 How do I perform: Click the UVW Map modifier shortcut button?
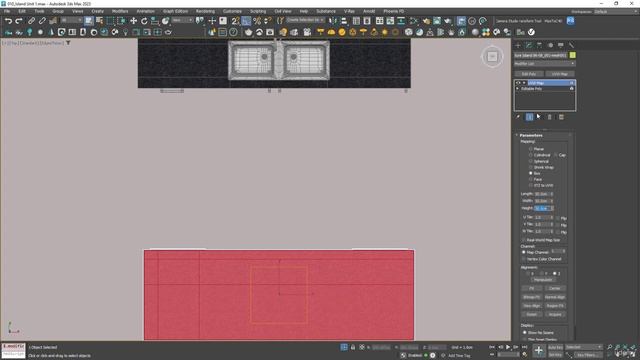click(559, 74)
